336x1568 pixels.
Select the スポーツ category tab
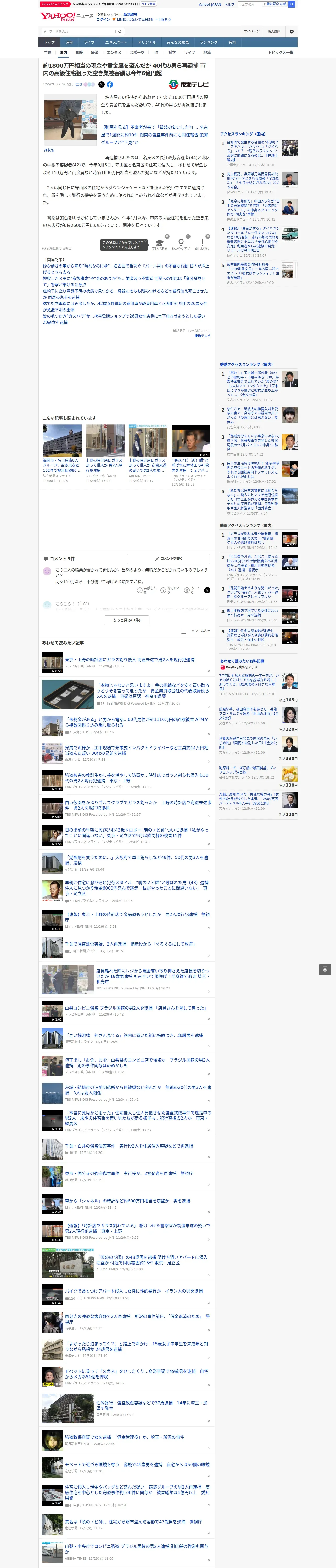(137, 52)
